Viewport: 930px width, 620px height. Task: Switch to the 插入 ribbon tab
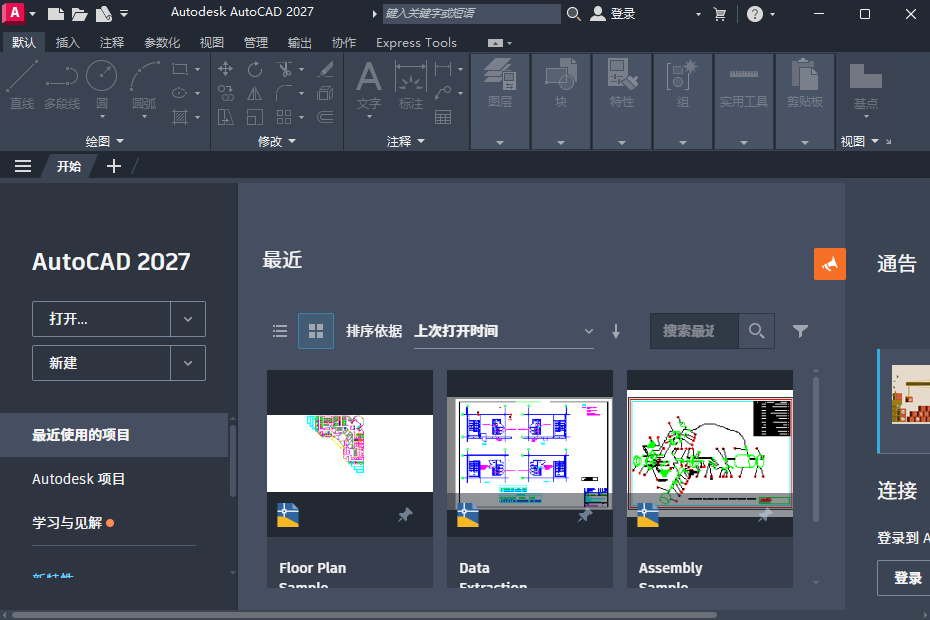coord(68,42)
